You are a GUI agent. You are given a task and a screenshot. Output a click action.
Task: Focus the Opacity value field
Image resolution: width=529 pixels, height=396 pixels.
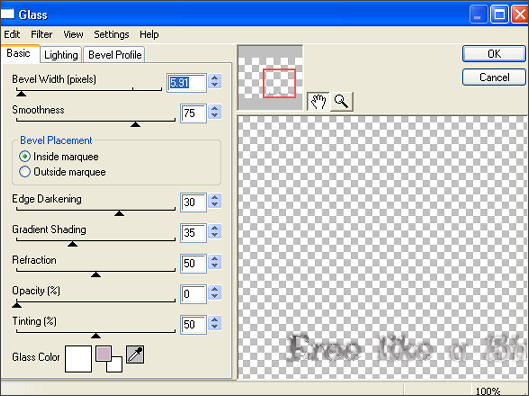193,294
